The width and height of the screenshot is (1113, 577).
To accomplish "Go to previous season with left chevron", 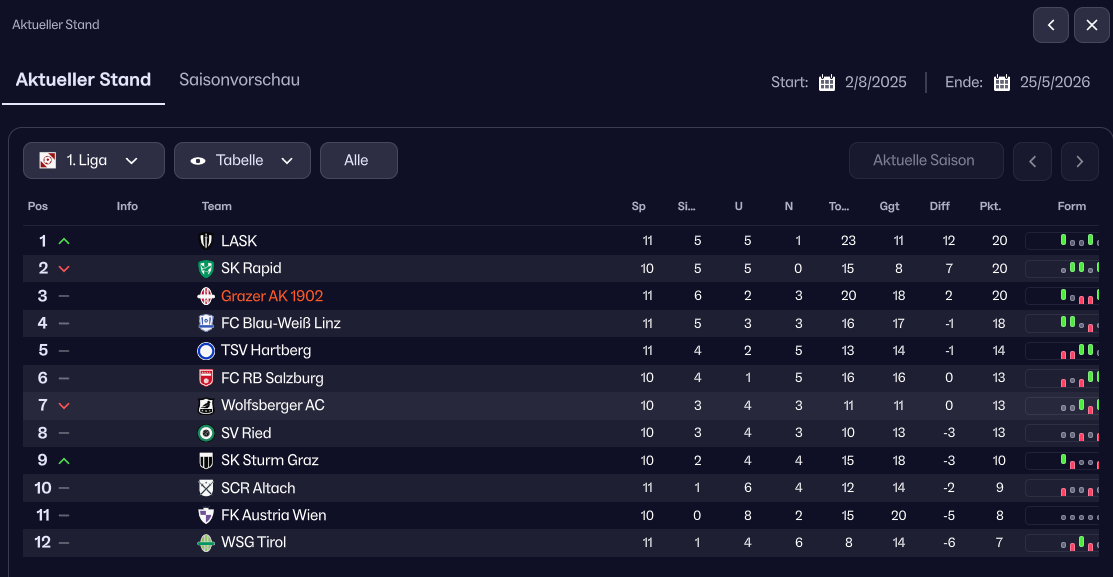I will (x=1033, y=160).
